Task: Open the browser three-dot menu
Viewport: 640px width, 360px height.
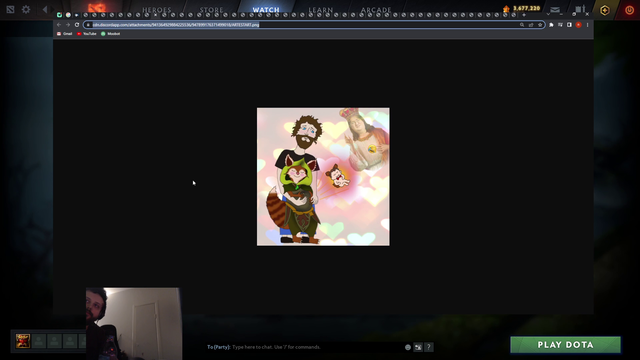Action: click(x=587, y=25)
